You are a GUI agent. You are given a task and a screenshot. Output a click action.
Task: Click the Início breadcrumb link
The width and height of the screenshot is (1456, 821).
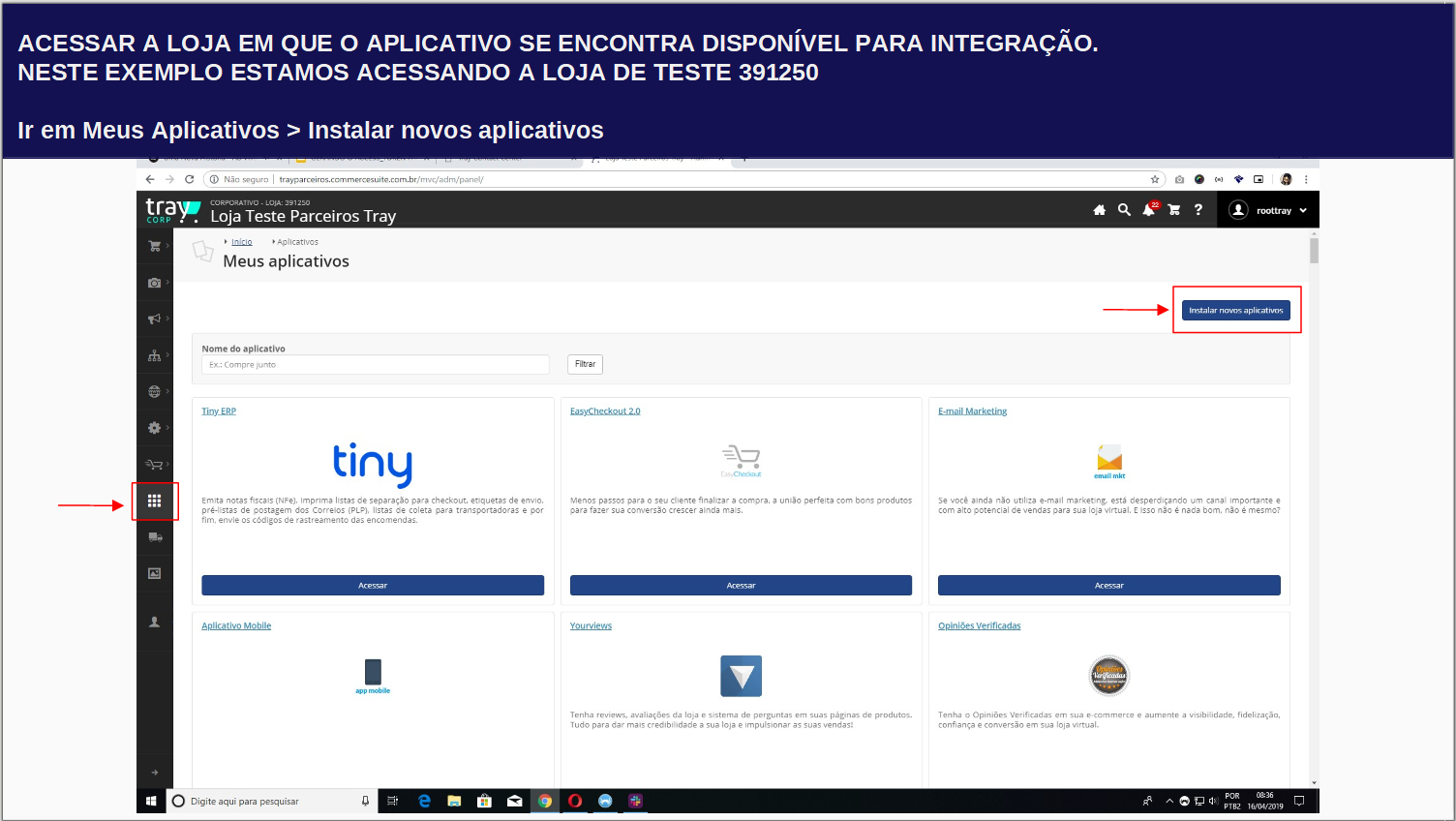pos(241,242)
